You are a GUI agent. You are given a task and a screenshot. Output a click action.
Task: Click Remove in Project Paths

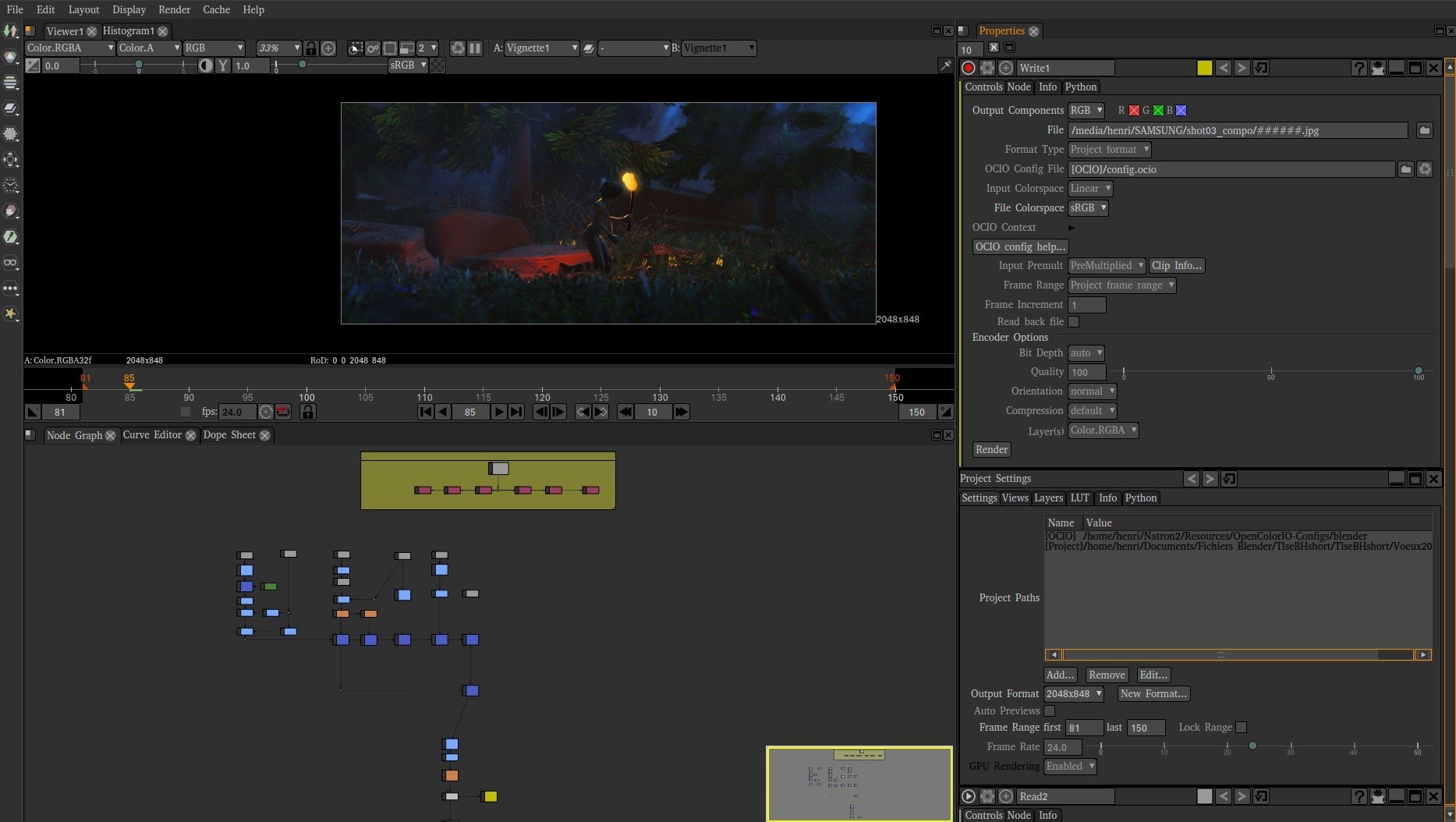(1107, 675)
